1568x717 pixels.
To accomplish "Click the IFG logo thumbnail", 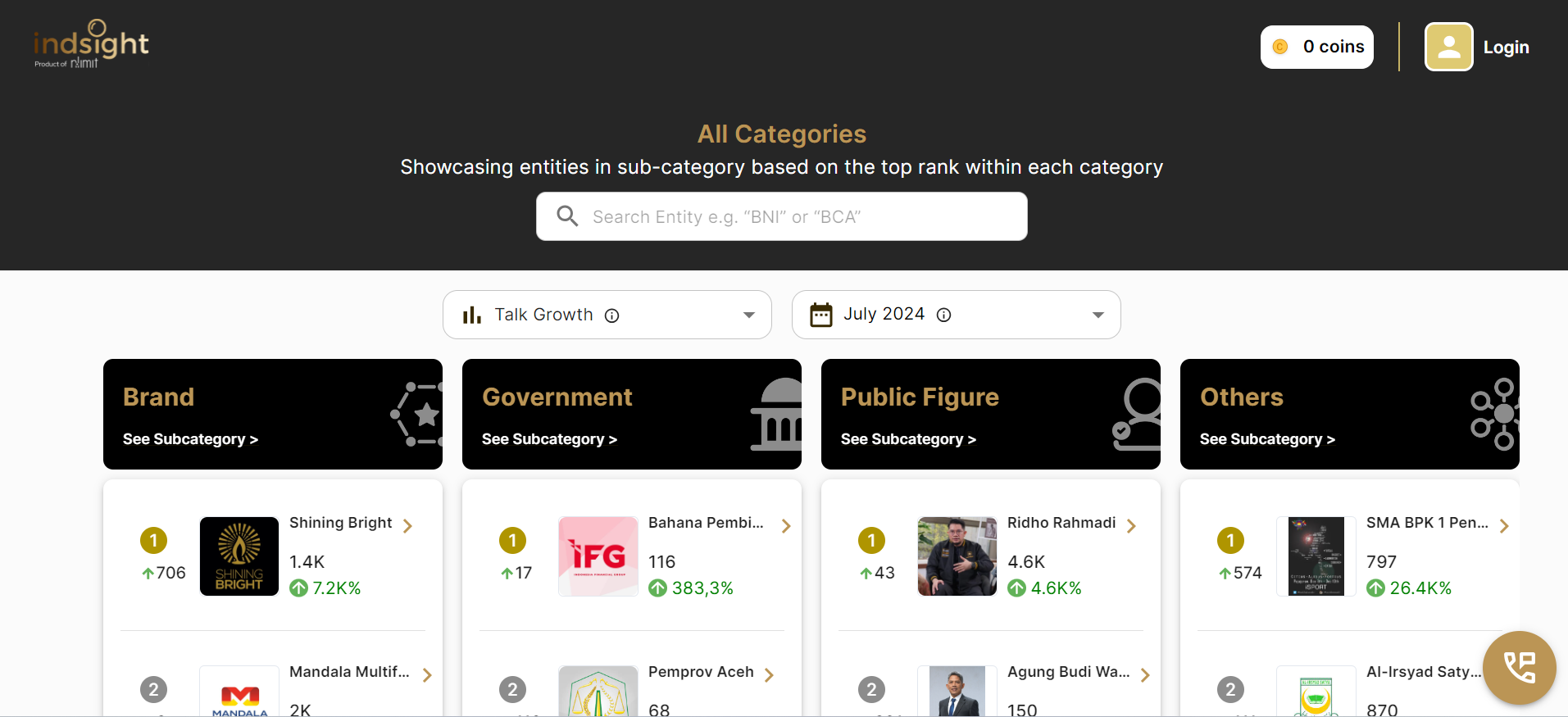I will (598, 556).
